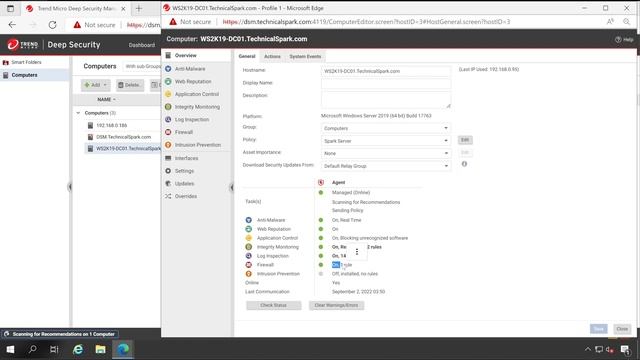Click the three-dot popup over the status values
The height and width of the screenshot is (360, 640).
pos(357,252)
